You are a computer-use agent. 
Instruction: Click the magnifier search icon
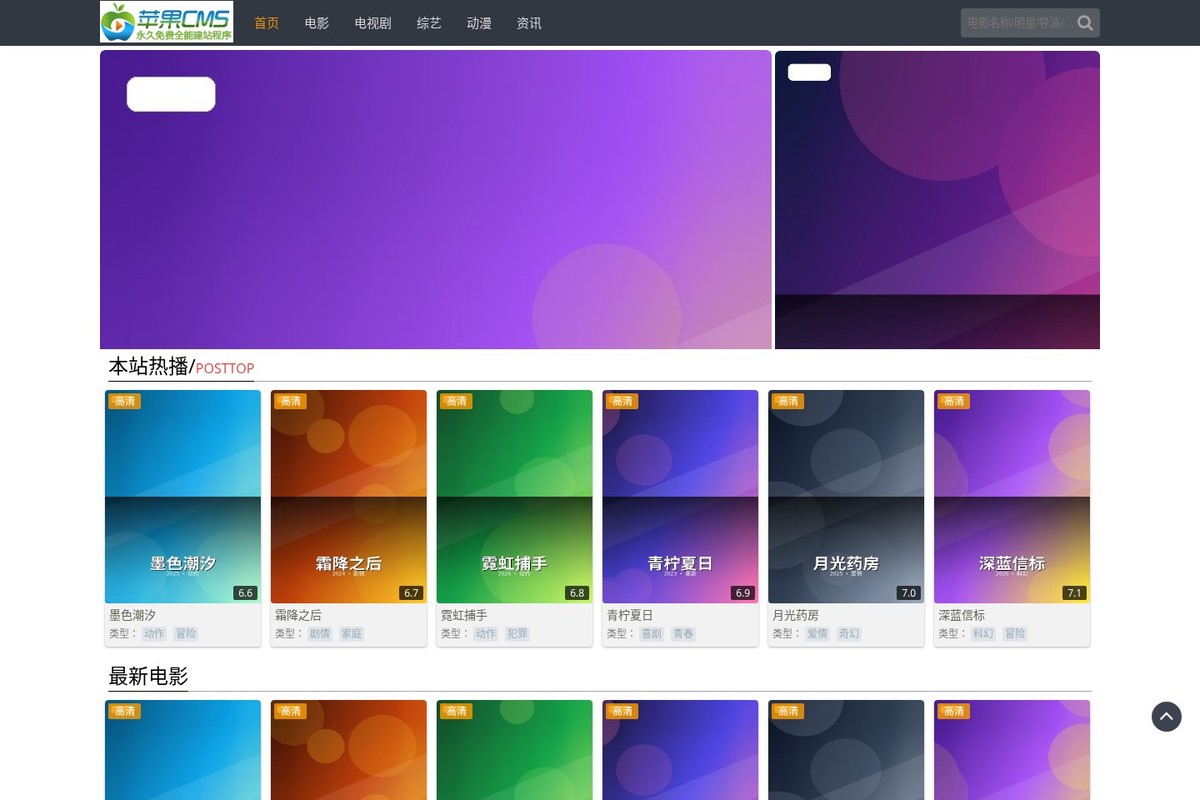pyautogui.click(x=1085, y=23)
